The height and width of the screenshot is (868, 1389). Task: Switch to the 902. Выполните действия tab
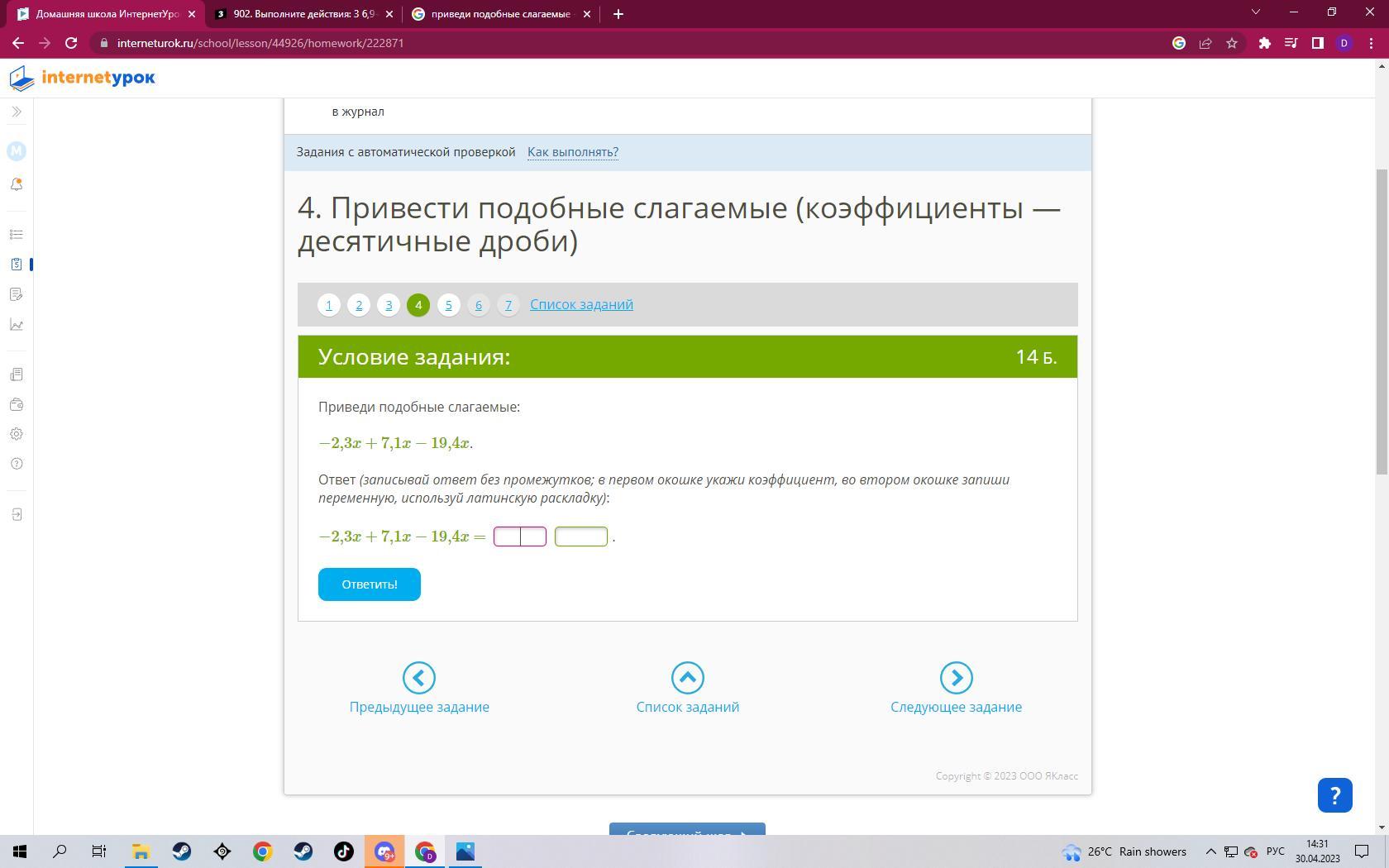(302, 14)
